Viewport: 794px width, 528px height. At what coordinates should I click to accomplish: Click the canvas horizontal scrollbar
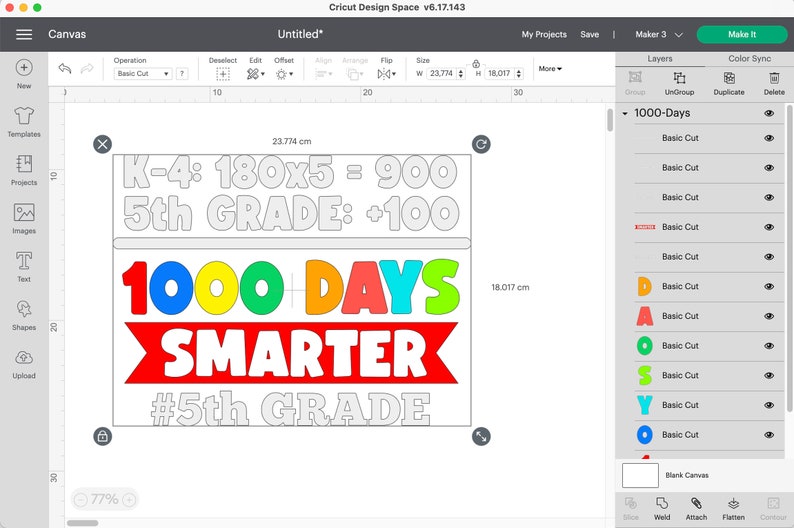[83, 523]
